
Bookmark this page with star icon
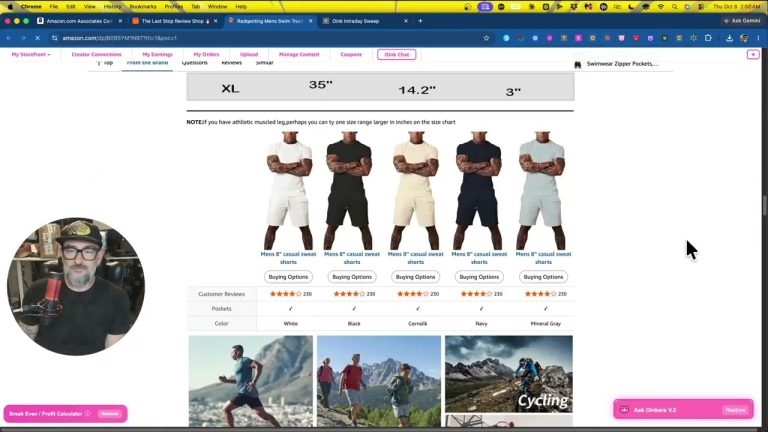pos(486,38)
